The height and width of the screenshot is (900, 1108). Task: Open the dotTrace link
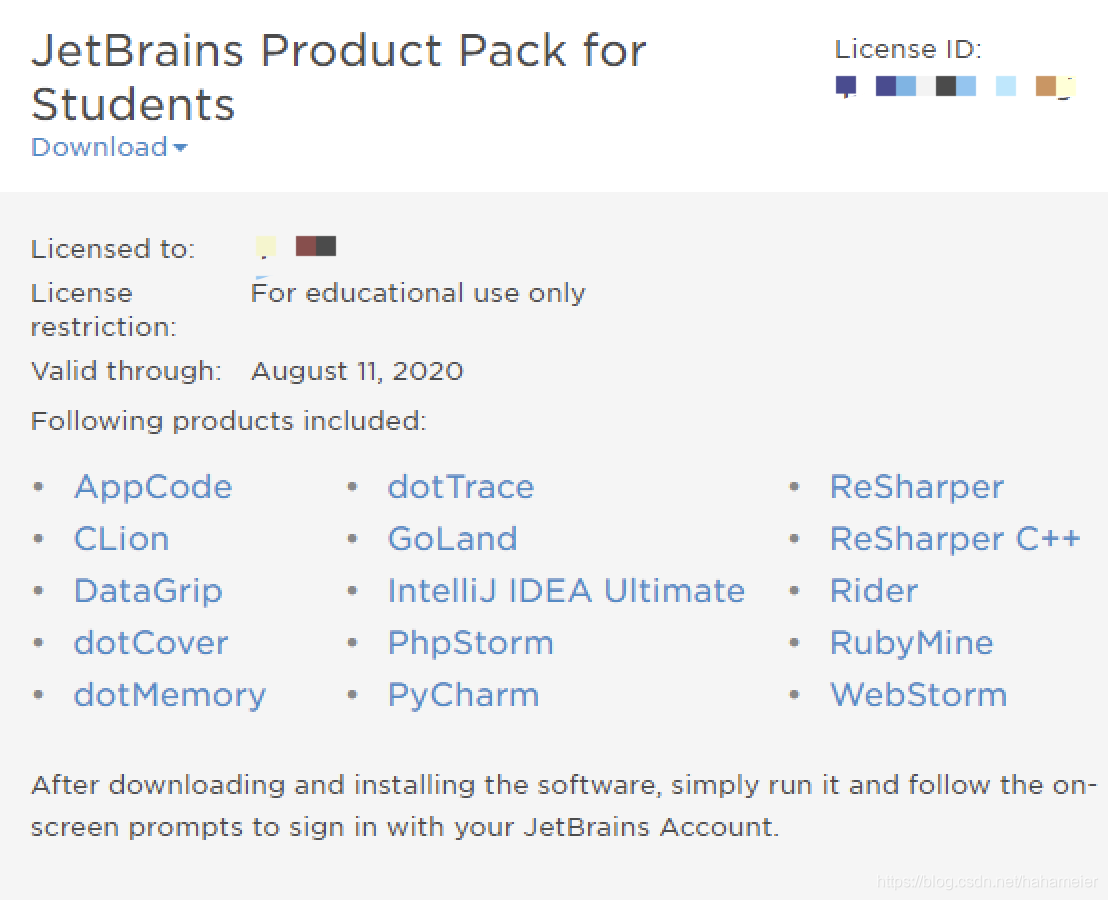(x=461, y=487)
